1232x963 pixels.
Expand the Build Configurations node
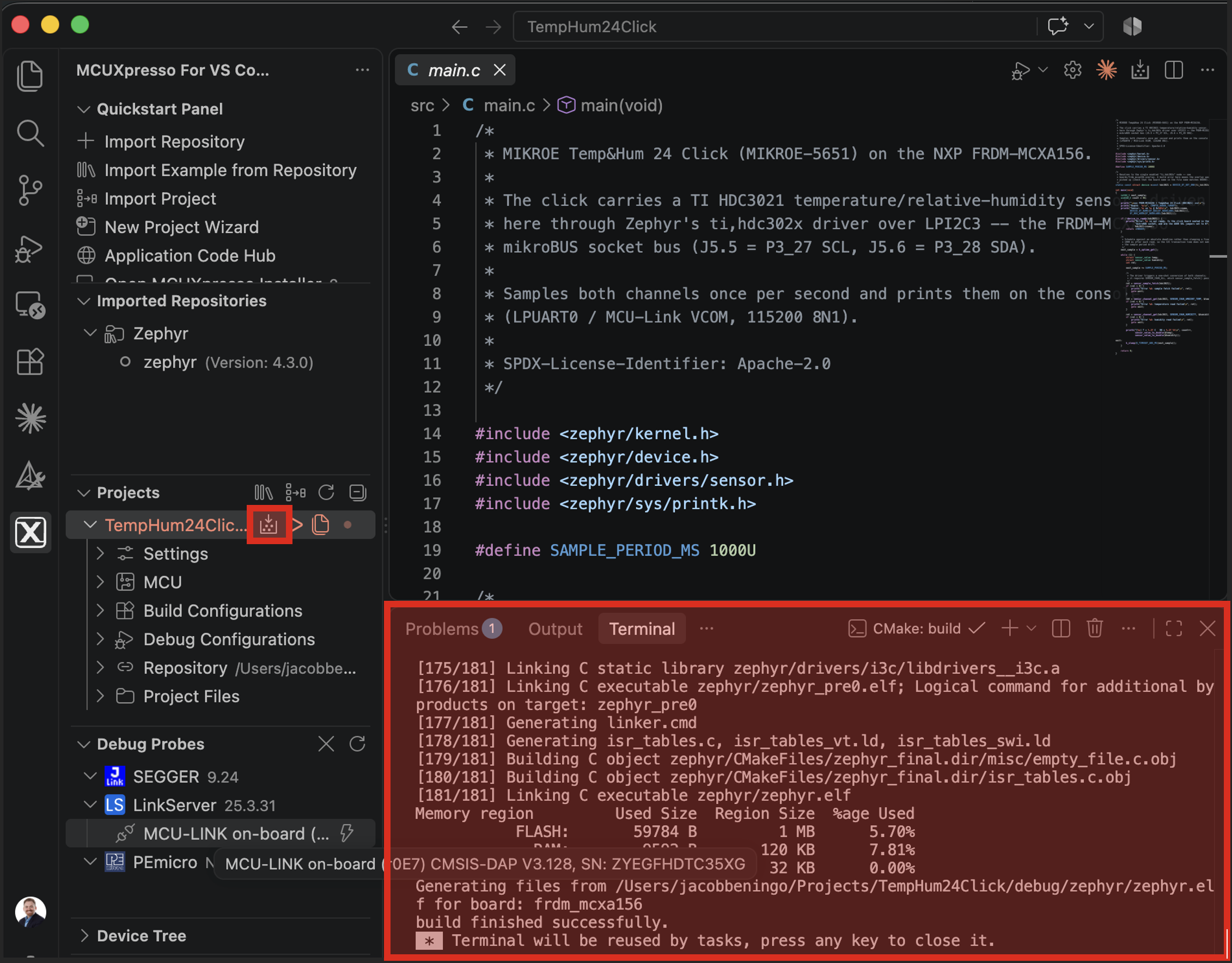tap(100, 611)
